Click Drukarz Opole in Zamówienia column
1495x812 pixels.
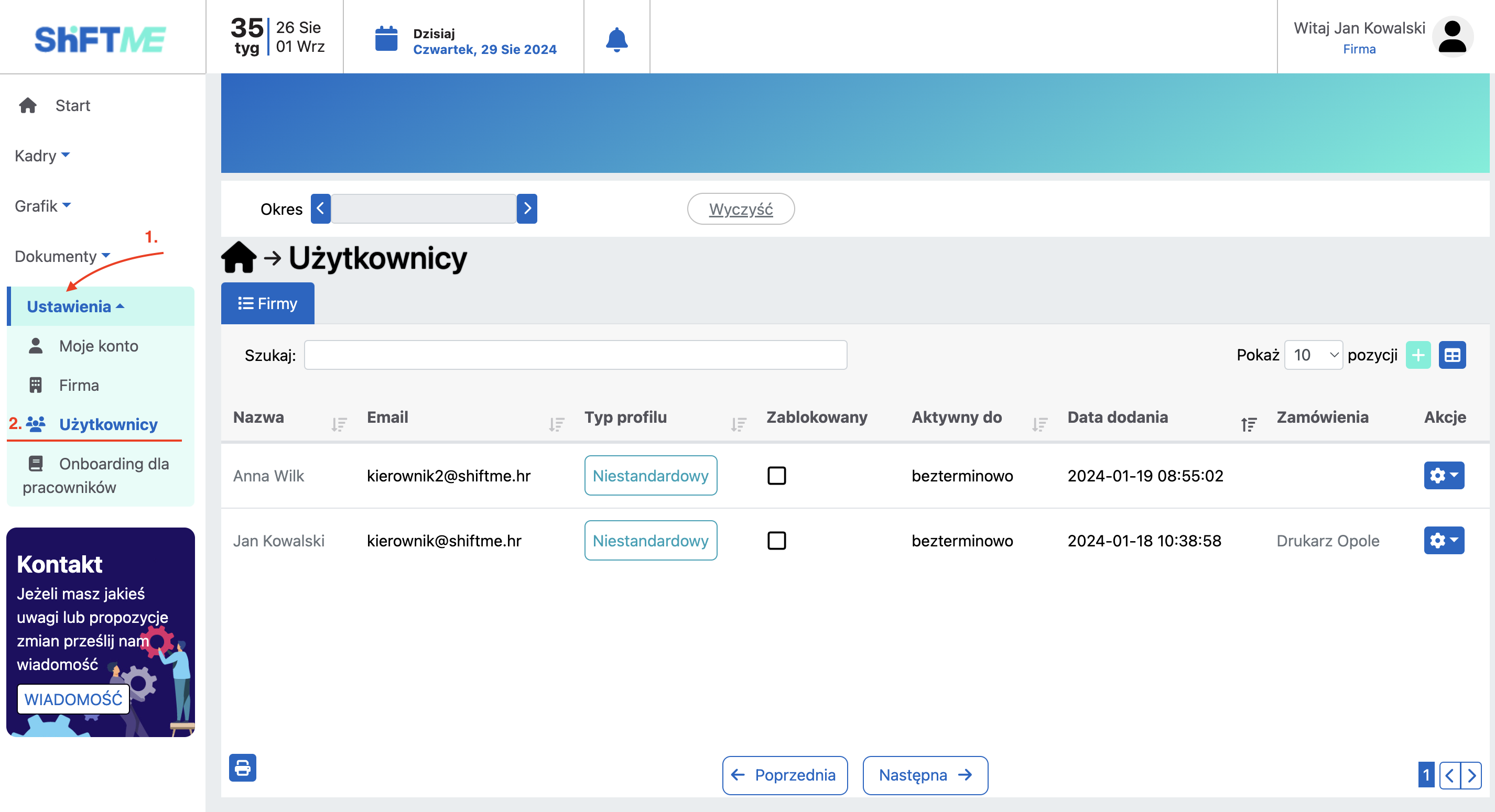[x=1328, y=541]
